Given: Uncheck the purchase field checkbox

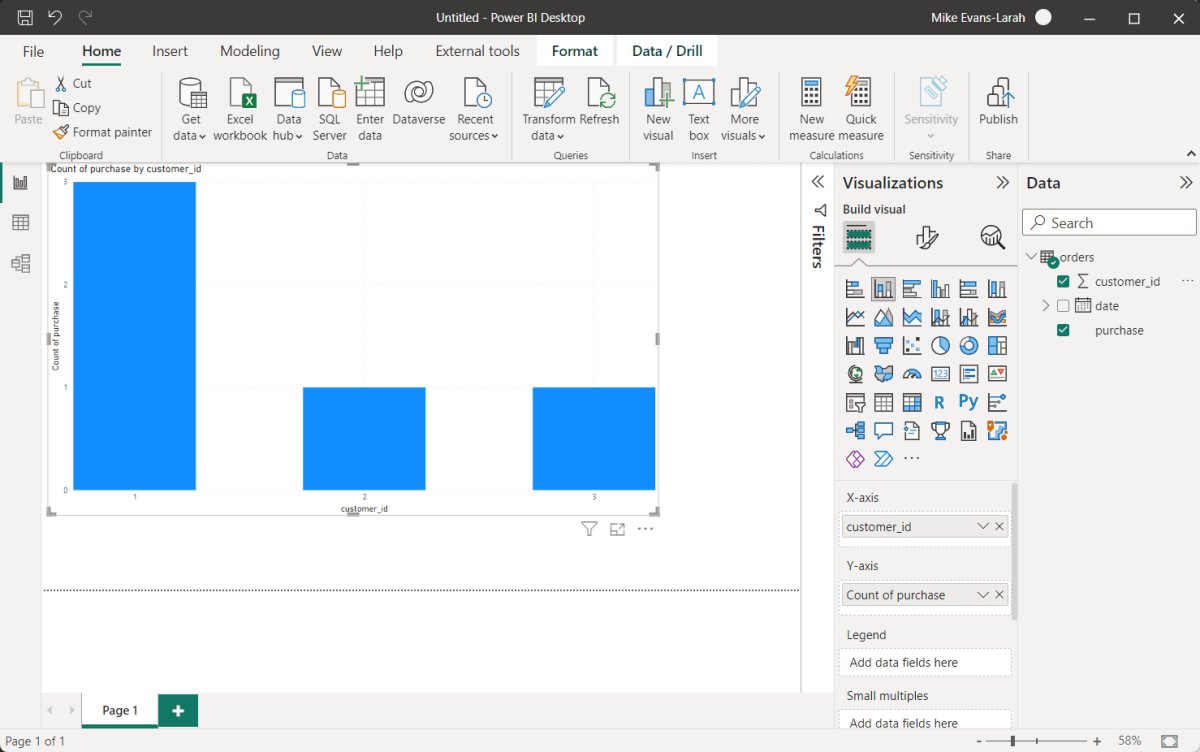Looking at the screenshot, I should point(1063,330).
